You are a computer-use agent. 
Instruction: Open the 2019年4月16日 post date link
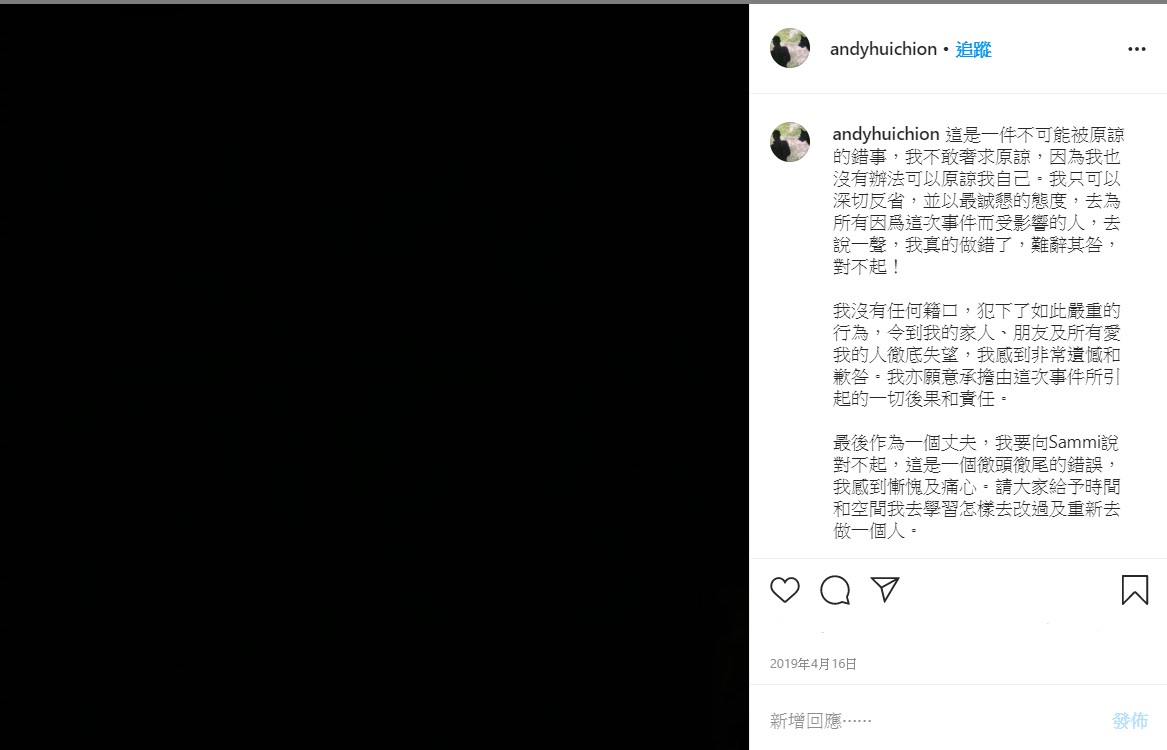tap(813, 664)
